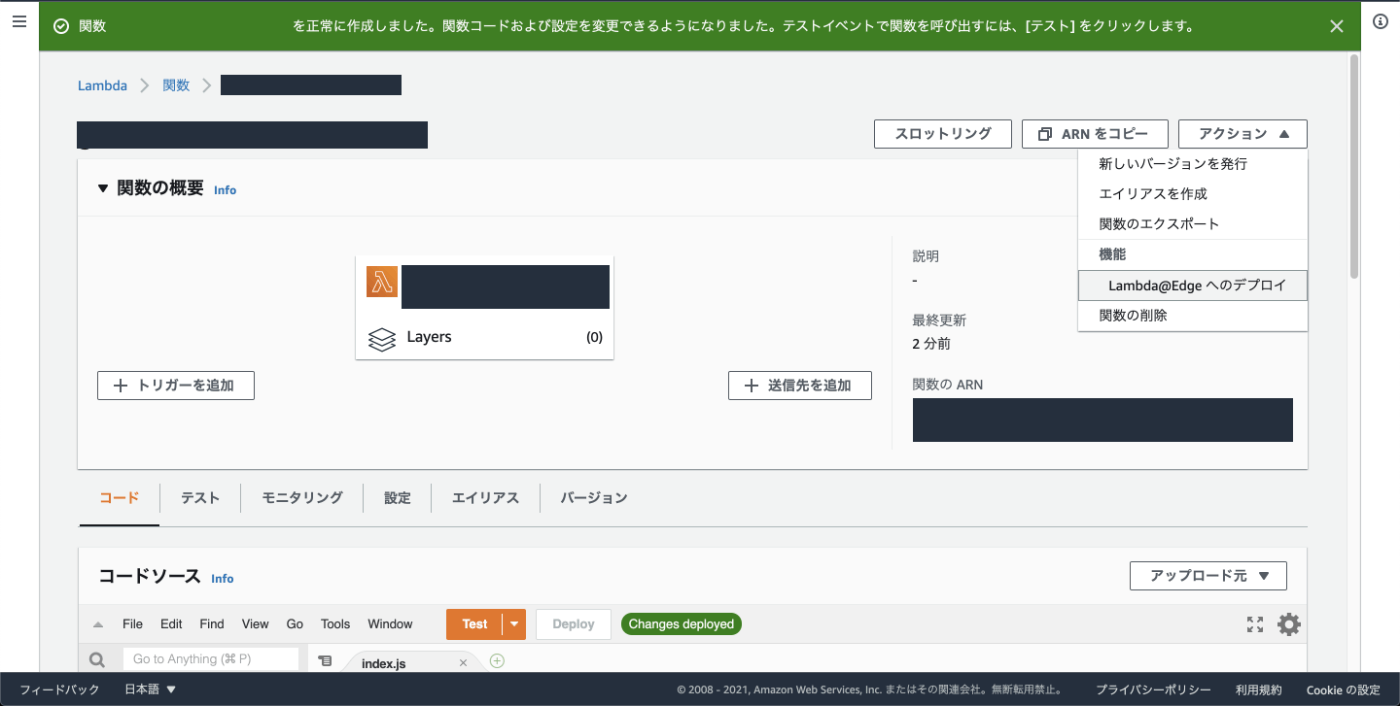Click the Go to Anything search field

(210, 660)
